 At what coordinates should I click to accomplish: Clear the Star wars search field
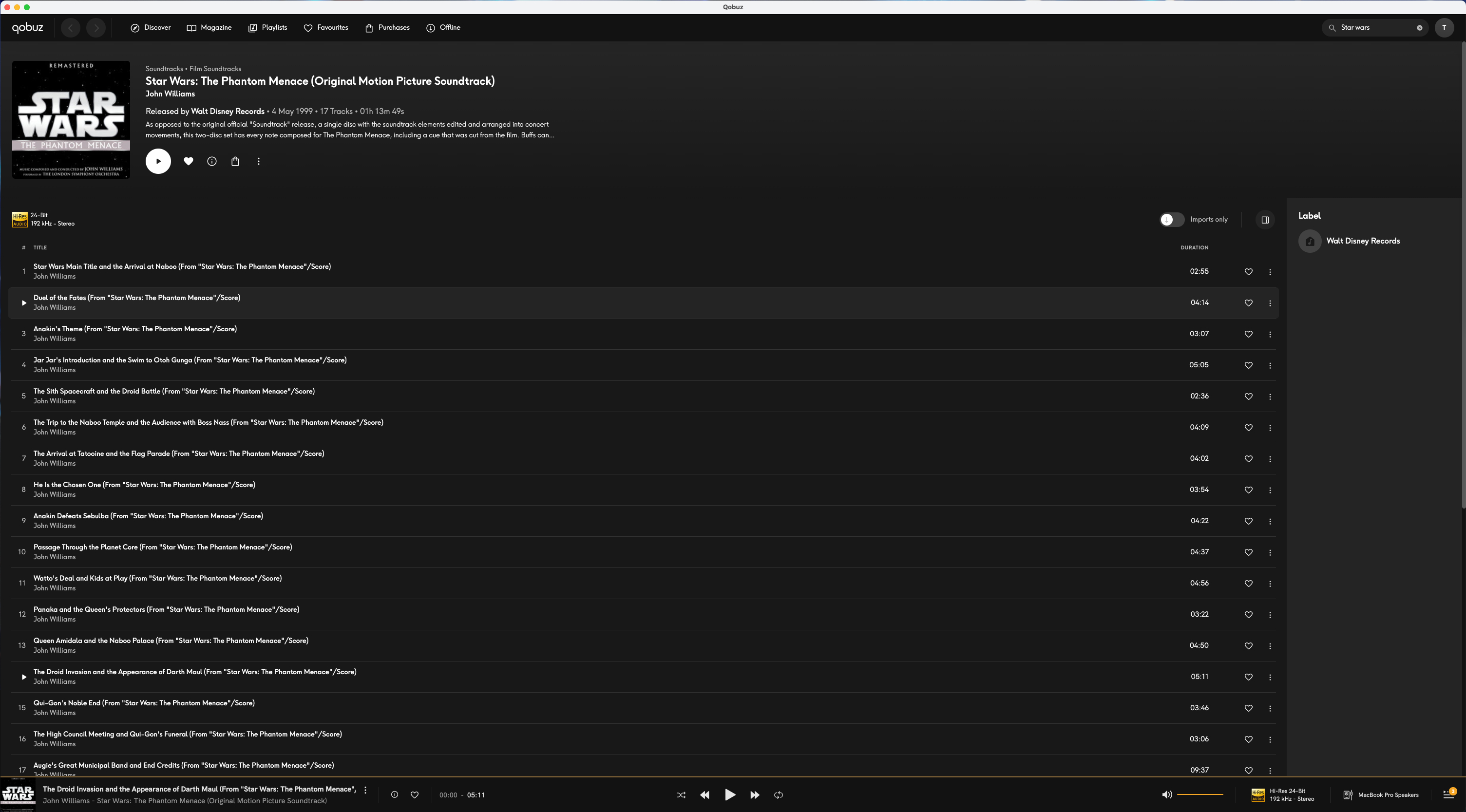click(x=1419, y=27)
